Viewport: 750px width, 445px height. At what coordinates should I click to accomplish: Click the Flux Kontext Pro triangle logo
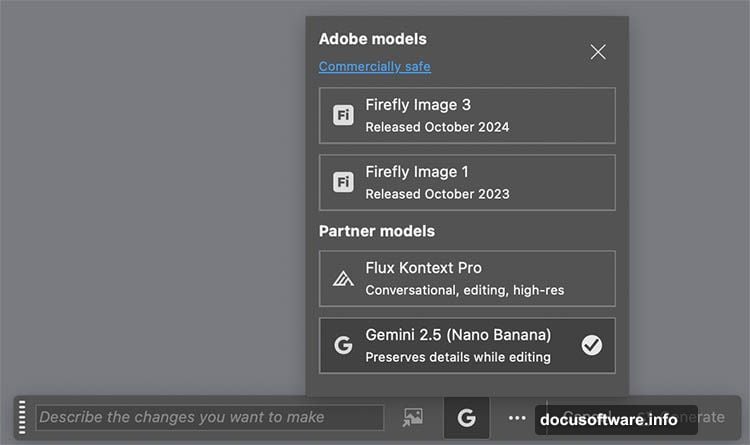point(343,279)
